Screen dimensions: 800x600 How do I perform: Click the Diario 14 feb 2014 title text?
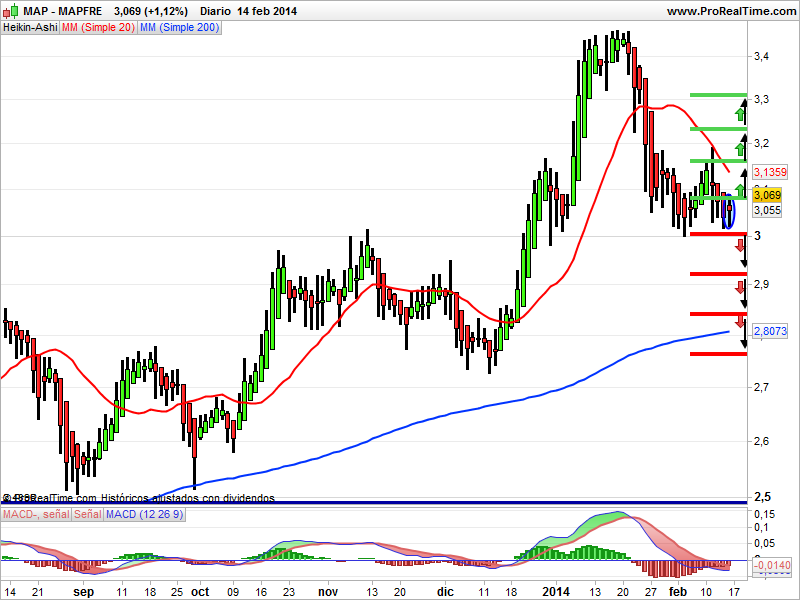tap(248, 11)
